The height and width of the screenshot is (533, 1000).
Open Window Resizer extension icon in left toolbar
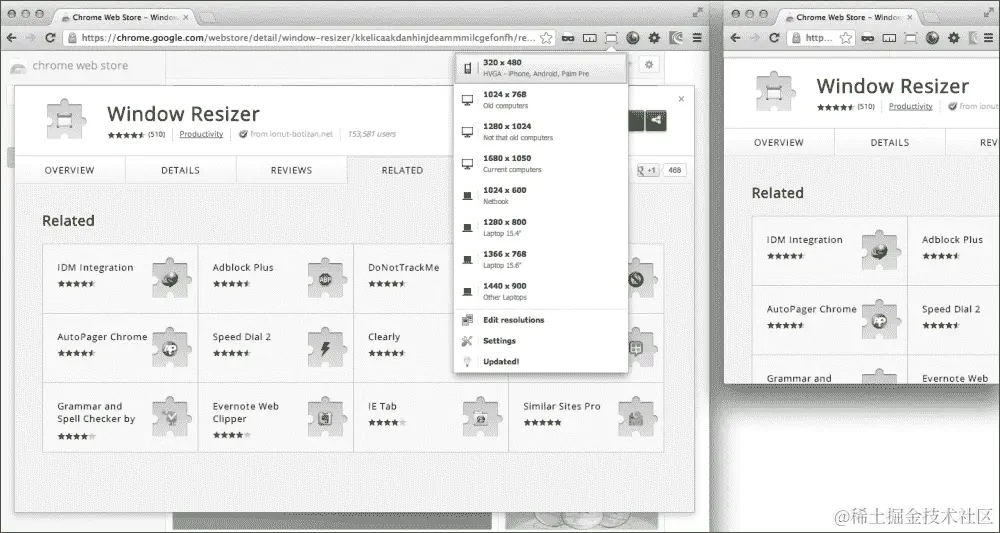611,38
